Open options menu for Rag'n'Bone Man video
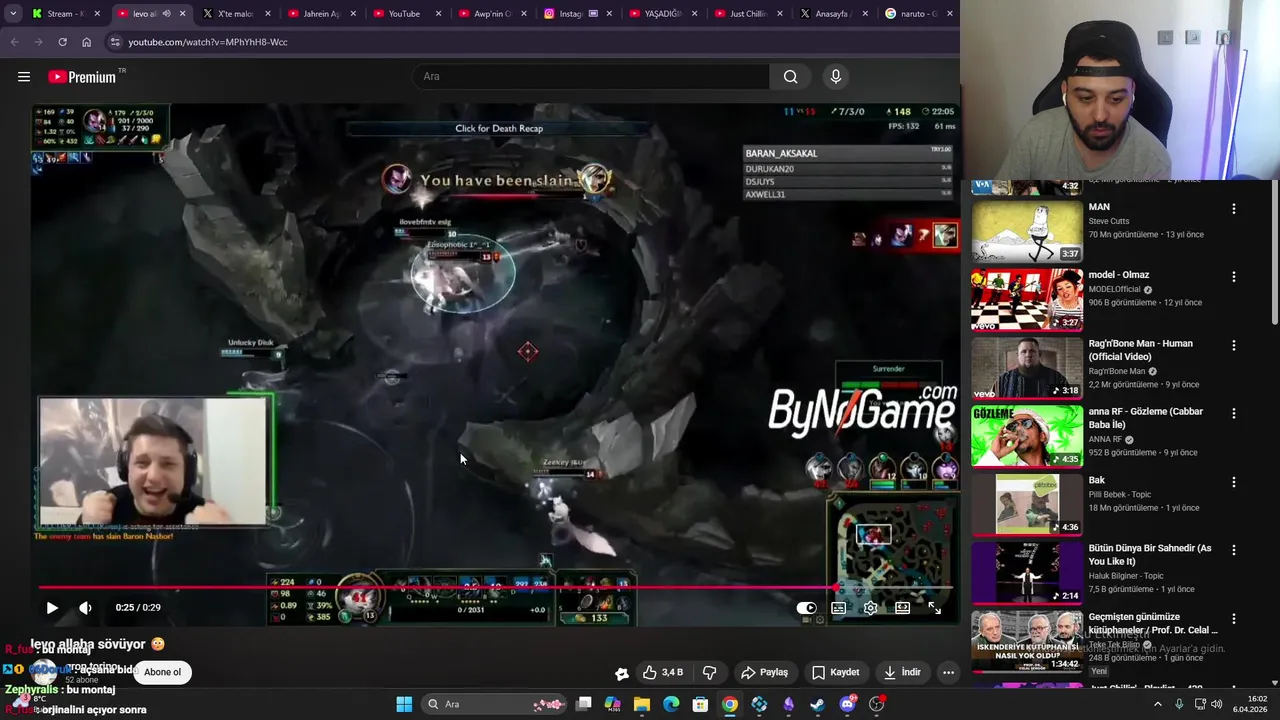This screenshot has height=720, width=1280. tap(1233, 345)
